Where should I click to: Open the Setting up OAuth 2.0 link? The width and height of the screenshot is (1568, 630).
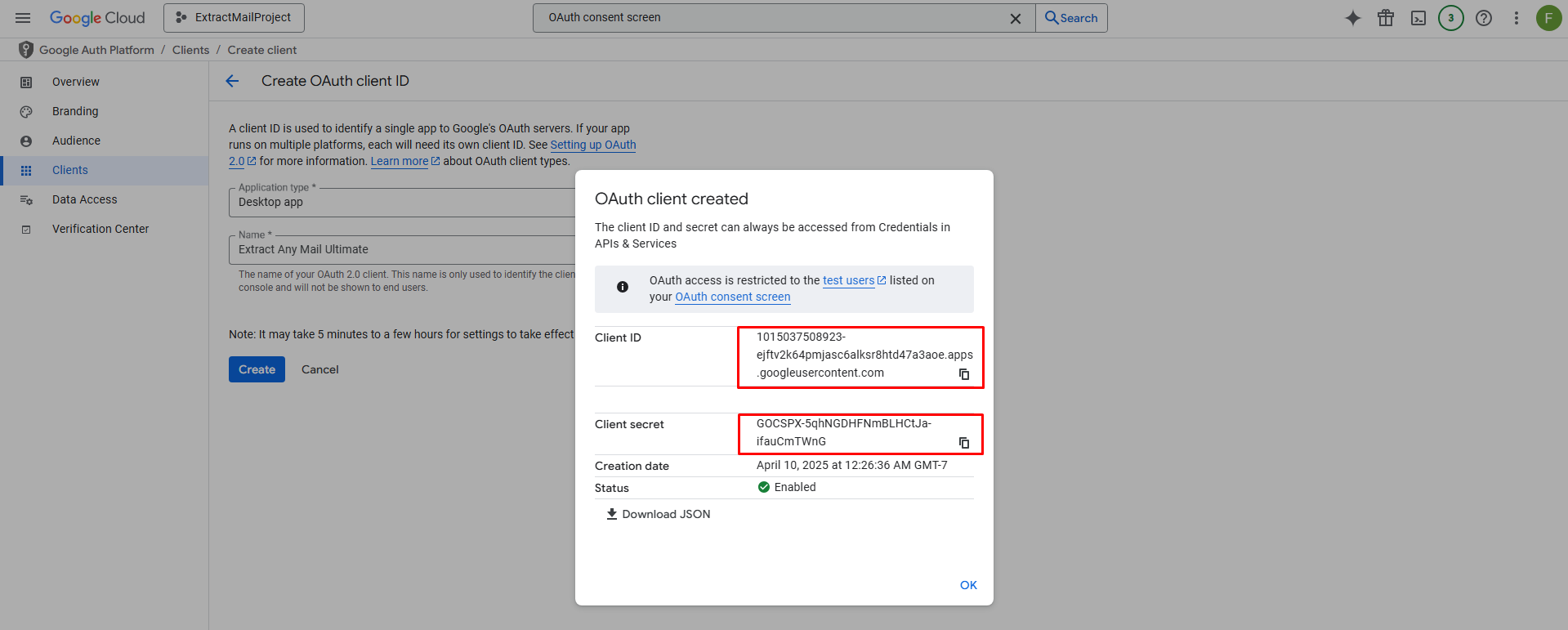tap(593, 145)
